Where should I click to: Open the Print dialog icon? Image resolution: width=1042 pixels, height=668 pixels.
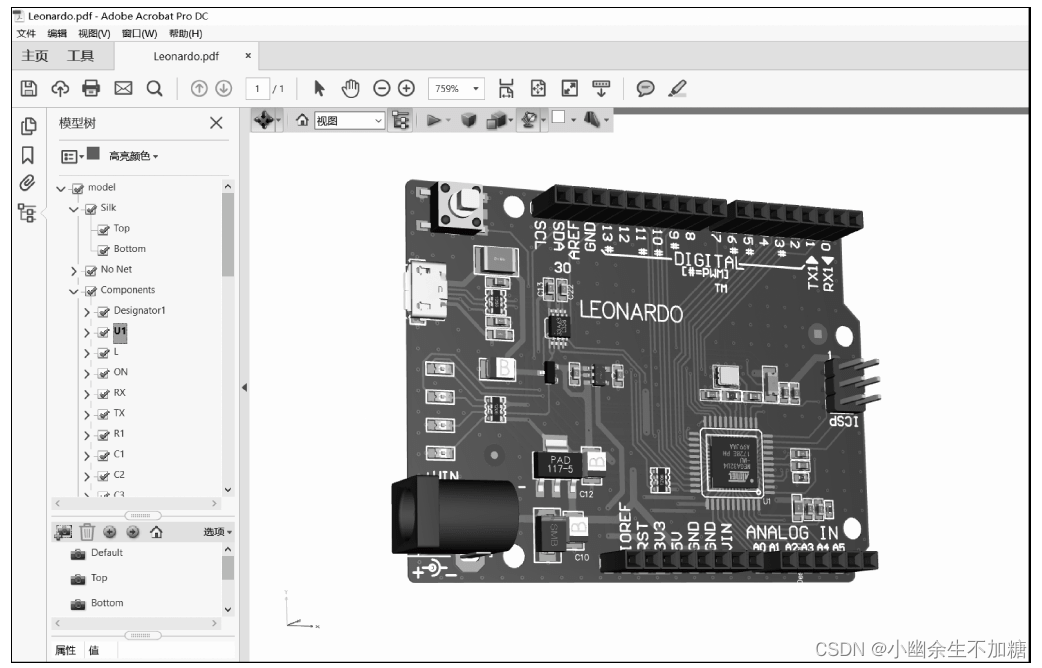[90, 88]
